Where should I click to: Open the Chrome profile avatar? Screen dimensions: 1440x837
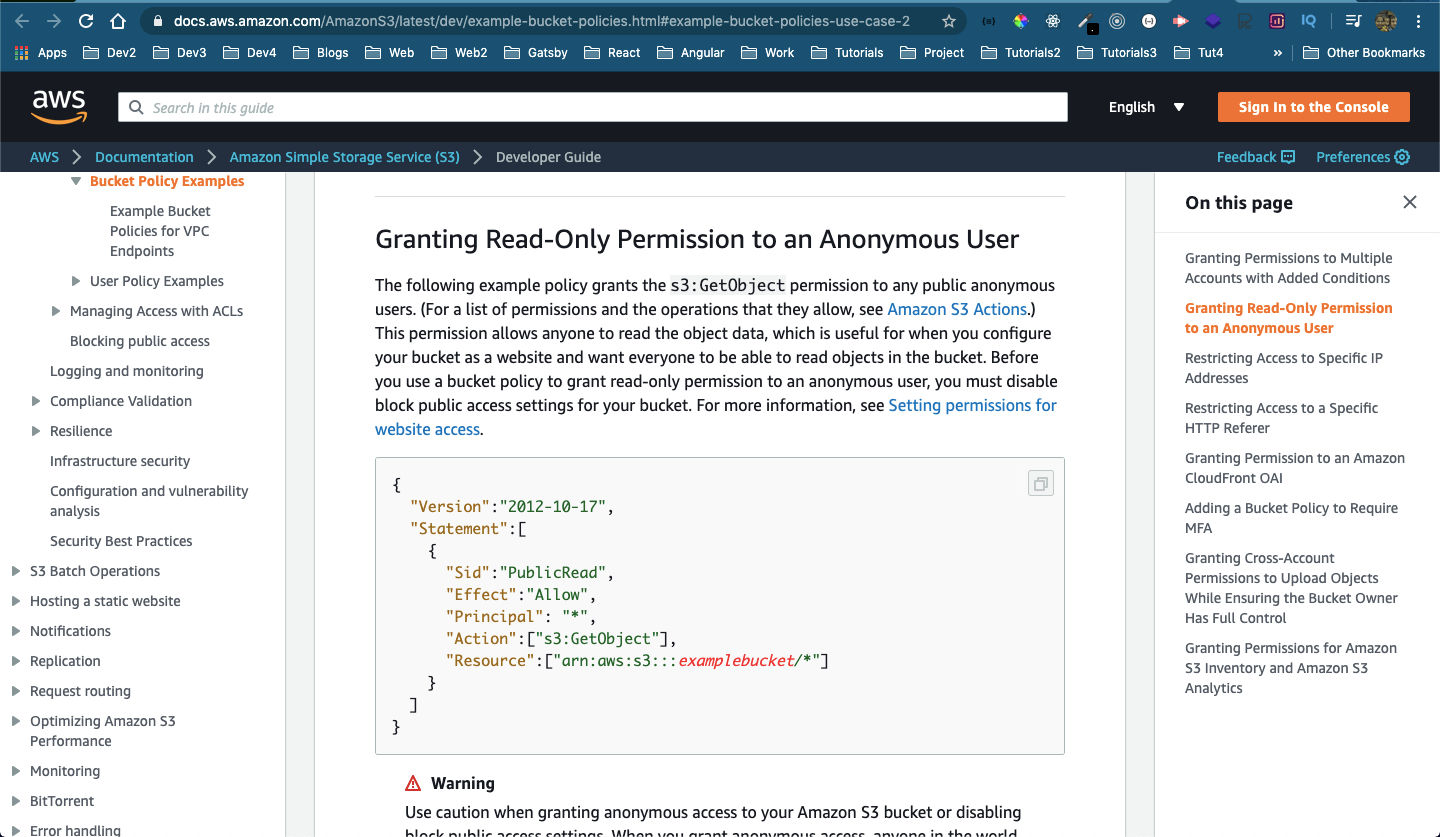click(x=1386, y=21)
